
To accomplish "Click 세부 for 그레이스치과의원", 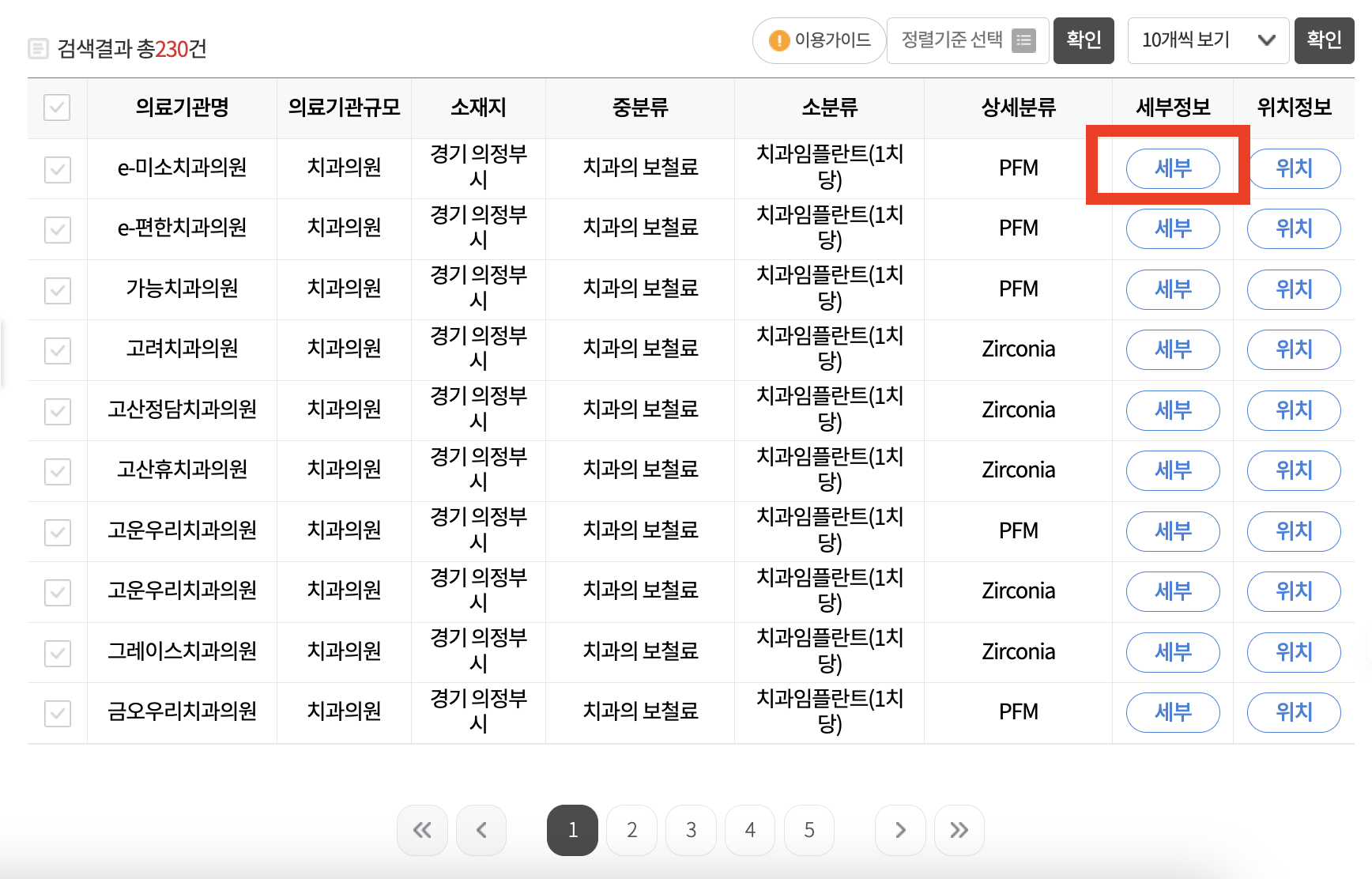I will click(1173, 652).
